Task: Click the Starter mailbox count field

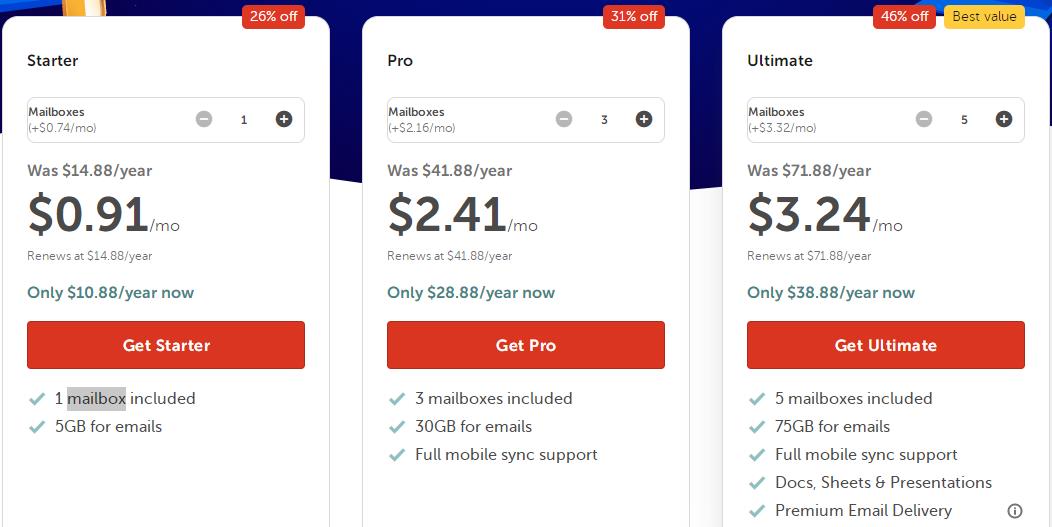Action: [244, 120]
